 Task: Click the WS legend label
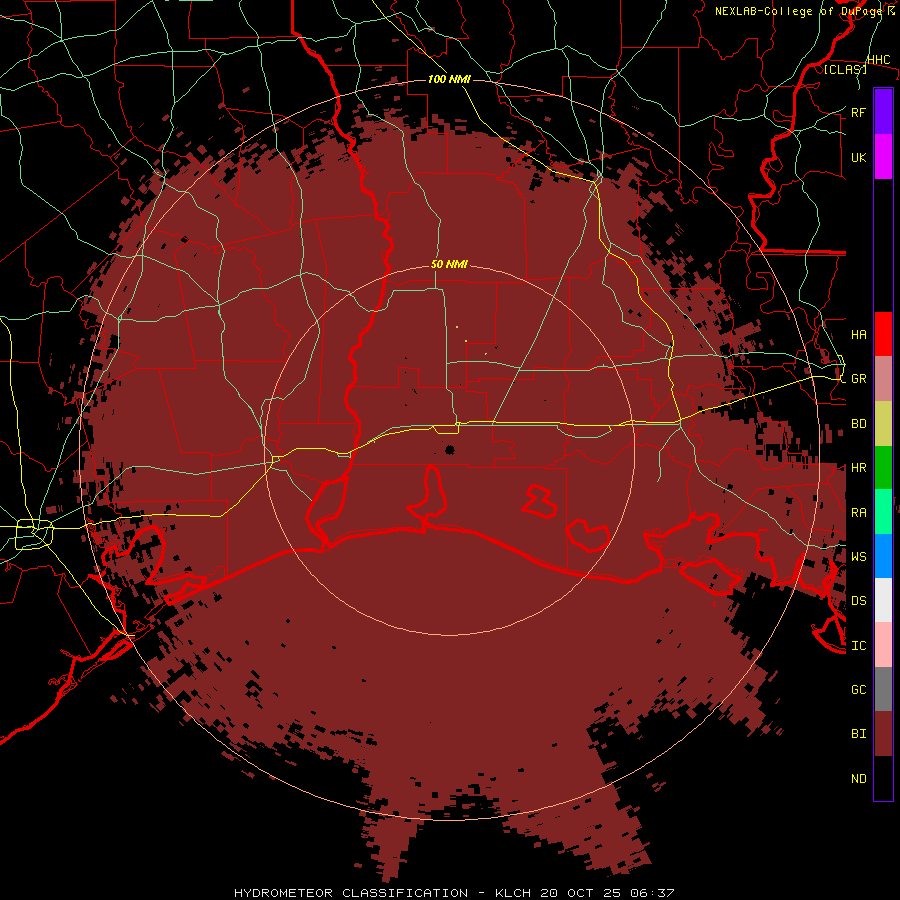859,557
